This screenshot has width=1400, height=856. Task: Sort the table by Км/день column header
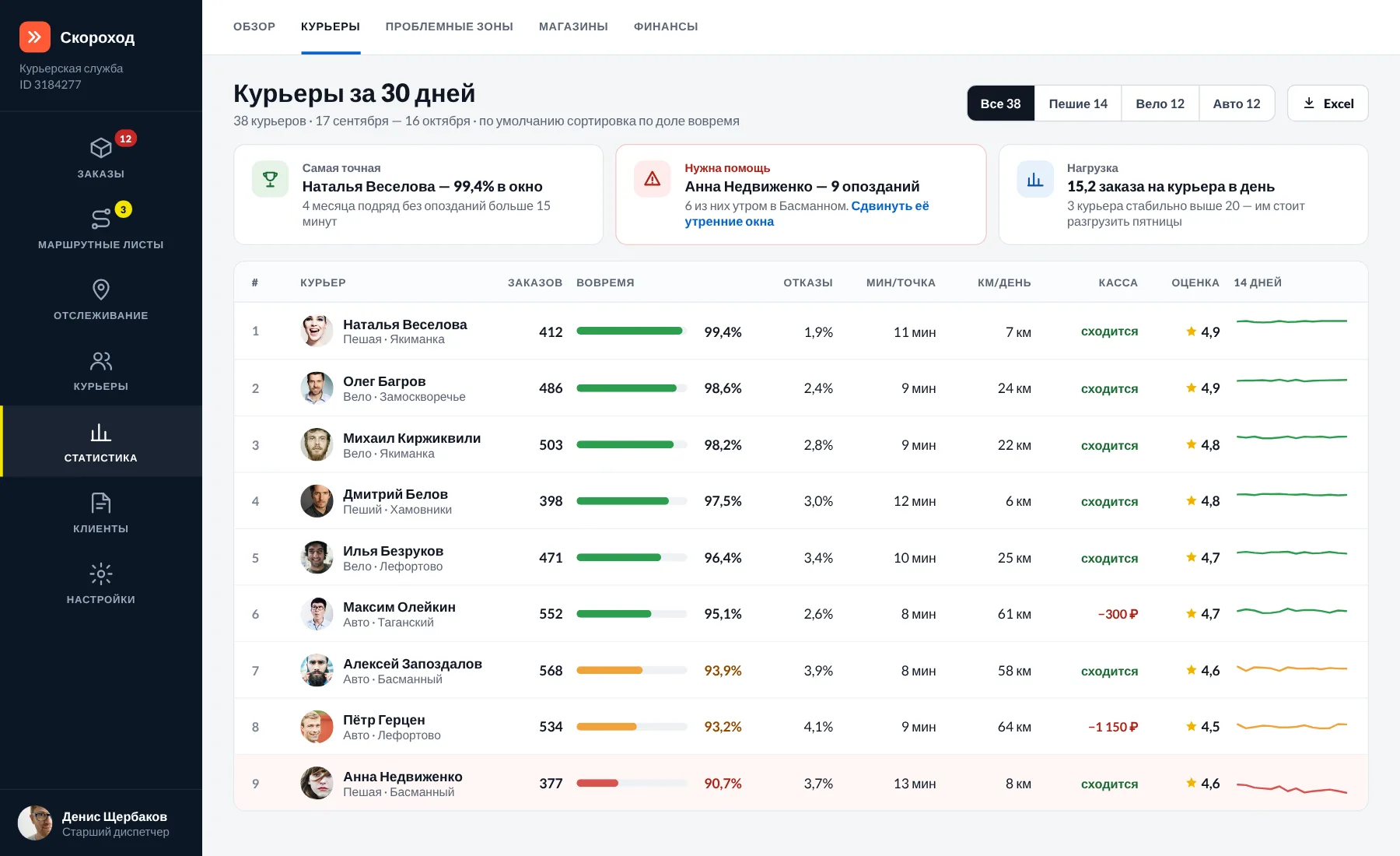pos(1004,282)
